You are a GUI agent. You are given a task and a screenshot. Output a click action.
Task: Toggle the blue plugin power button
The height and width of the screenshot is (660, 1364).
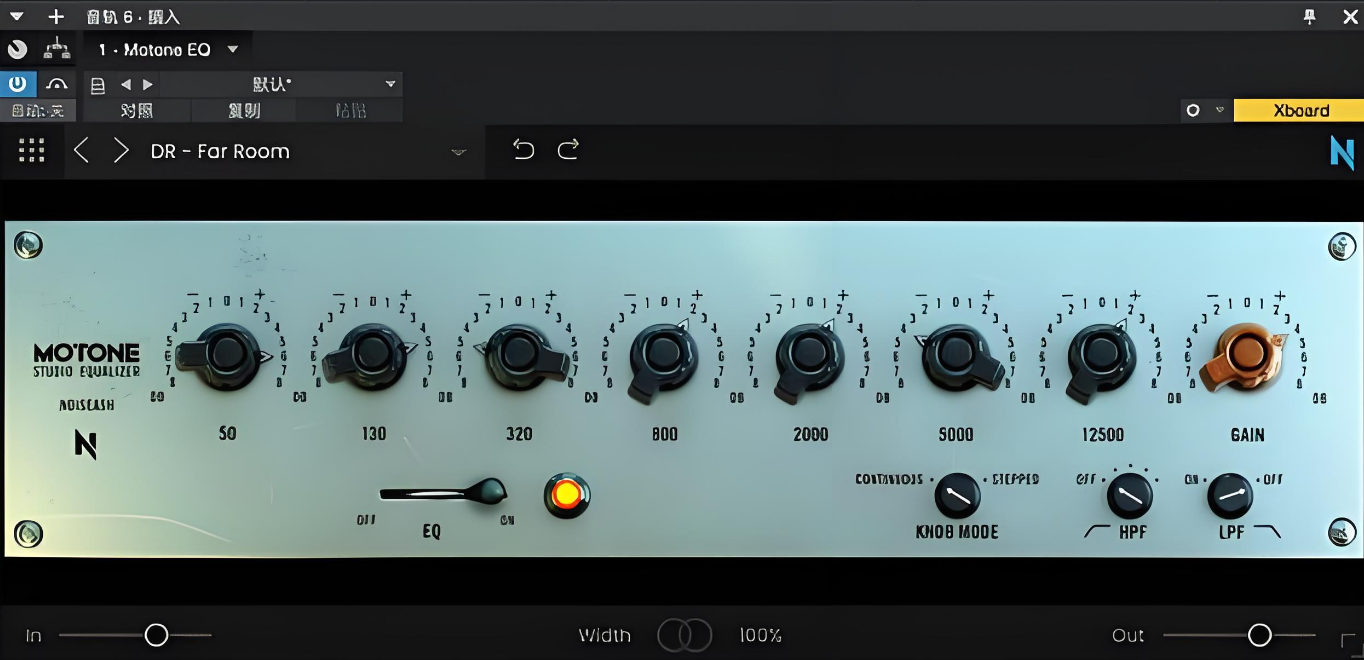click(x=18, y=84)
